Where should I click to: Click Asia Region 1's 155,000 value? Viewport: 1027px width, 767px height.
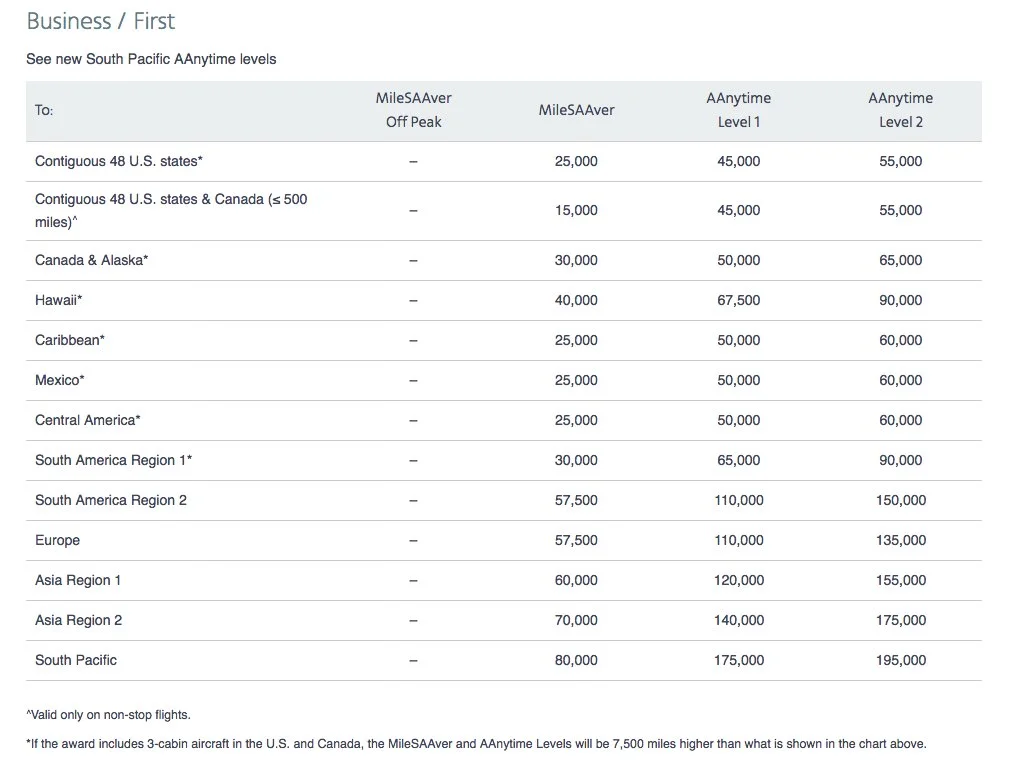(901, 580)
